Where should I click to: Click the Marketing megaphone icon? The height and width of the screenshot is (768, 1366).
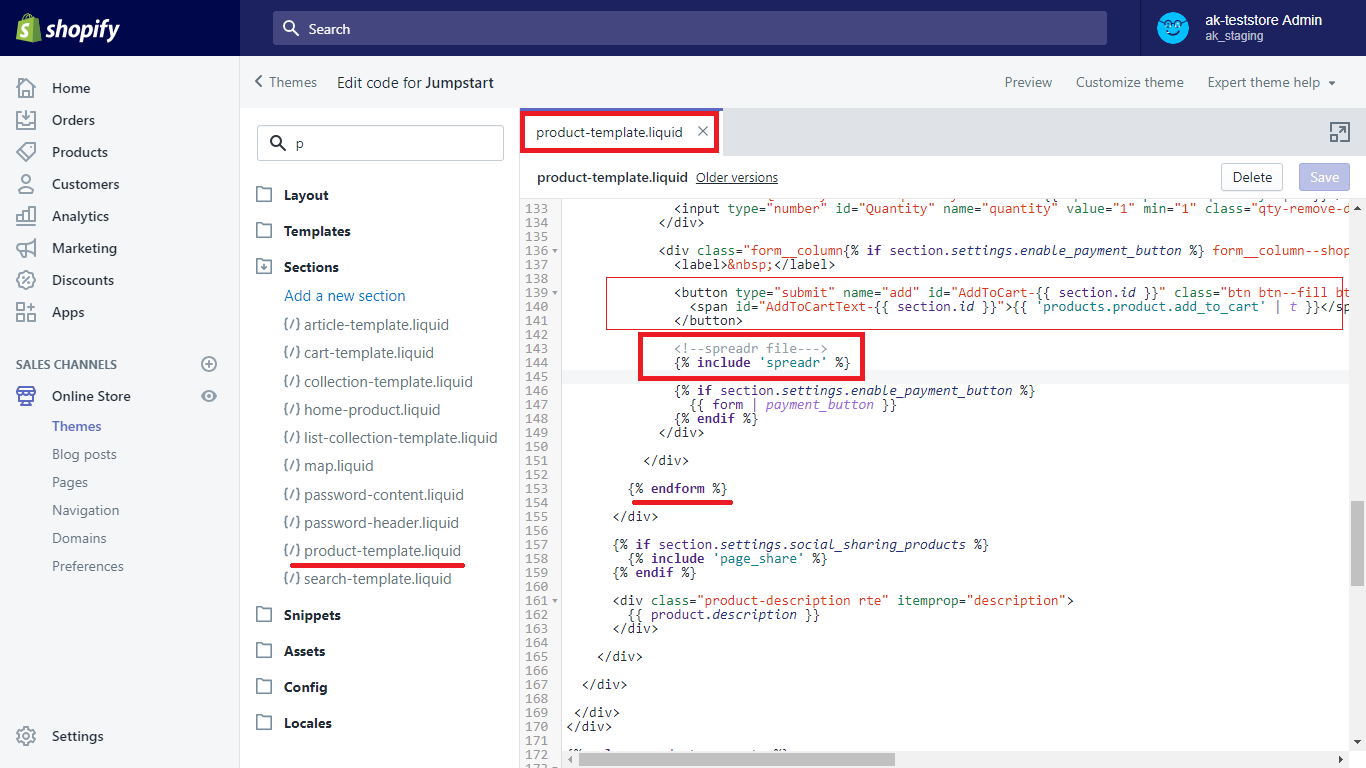pyautogui.click(x=26, y=248)
